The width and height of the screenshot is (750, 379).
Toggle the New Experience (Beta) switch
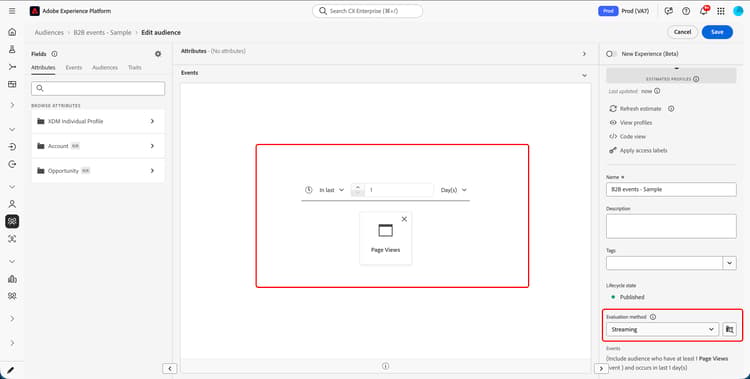pos(611,54)
